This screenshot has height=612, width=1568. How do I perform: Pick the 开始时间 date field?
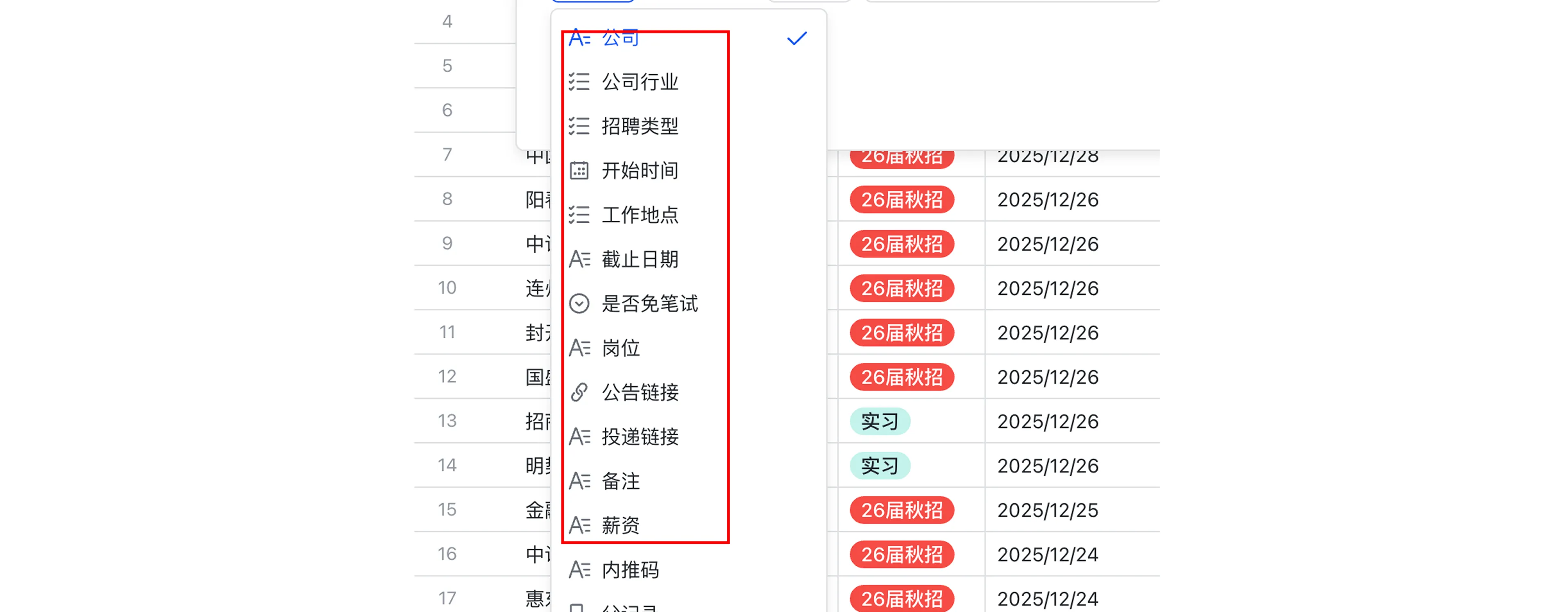[x=688, y=170]
